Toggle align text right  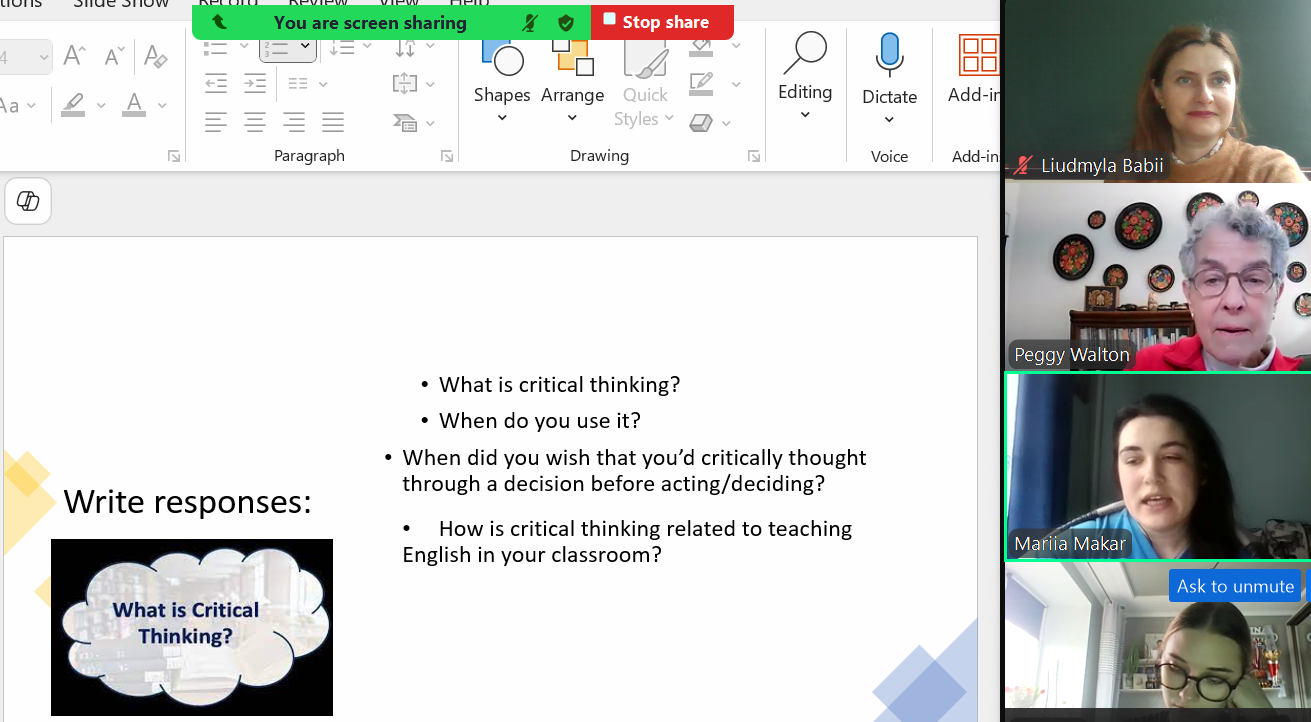[x=293, y=122]
